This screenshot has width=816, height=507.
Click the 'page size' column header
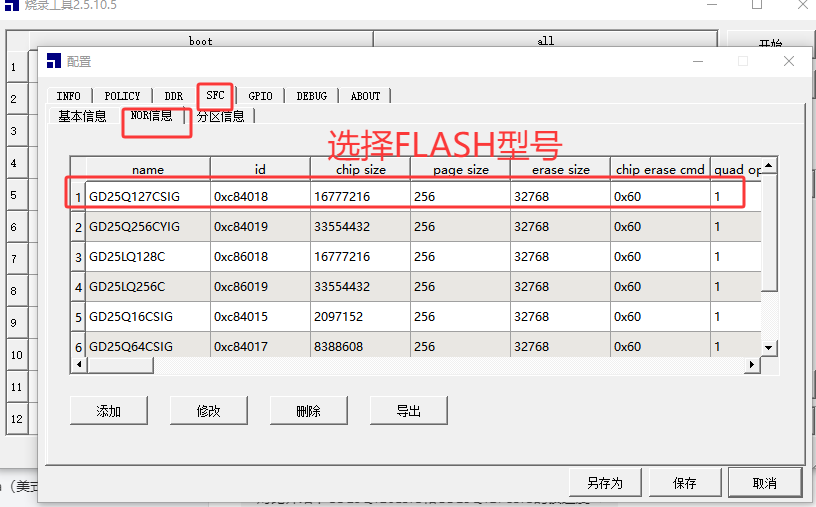pos(461,170)
